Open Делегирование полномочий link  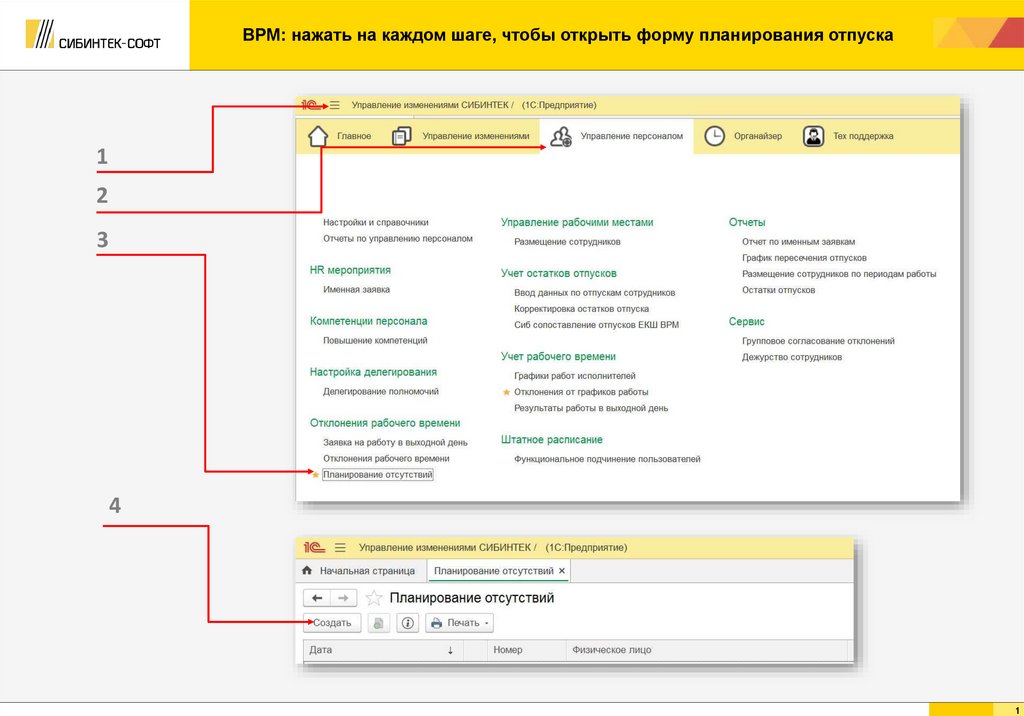[381, 391]
